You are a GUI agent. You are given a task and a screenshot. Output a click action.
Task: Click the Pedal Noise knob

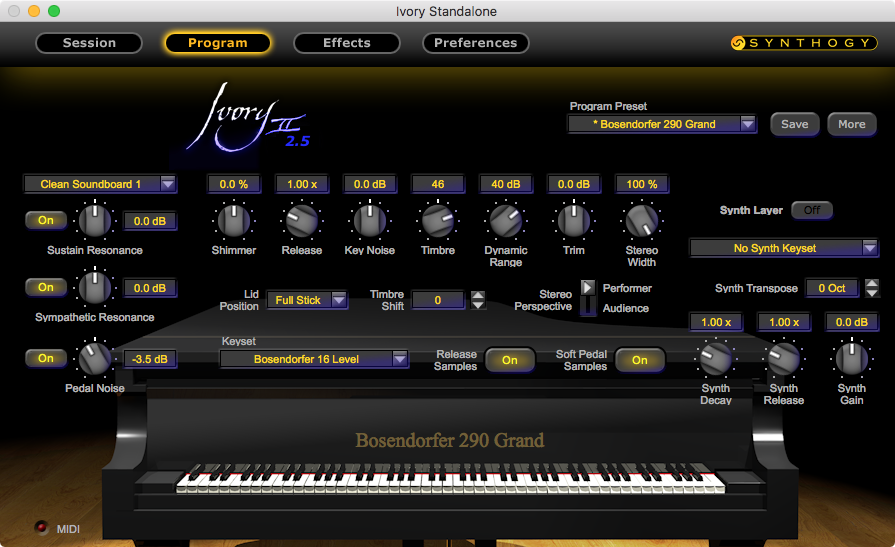(x=95, y=359)
